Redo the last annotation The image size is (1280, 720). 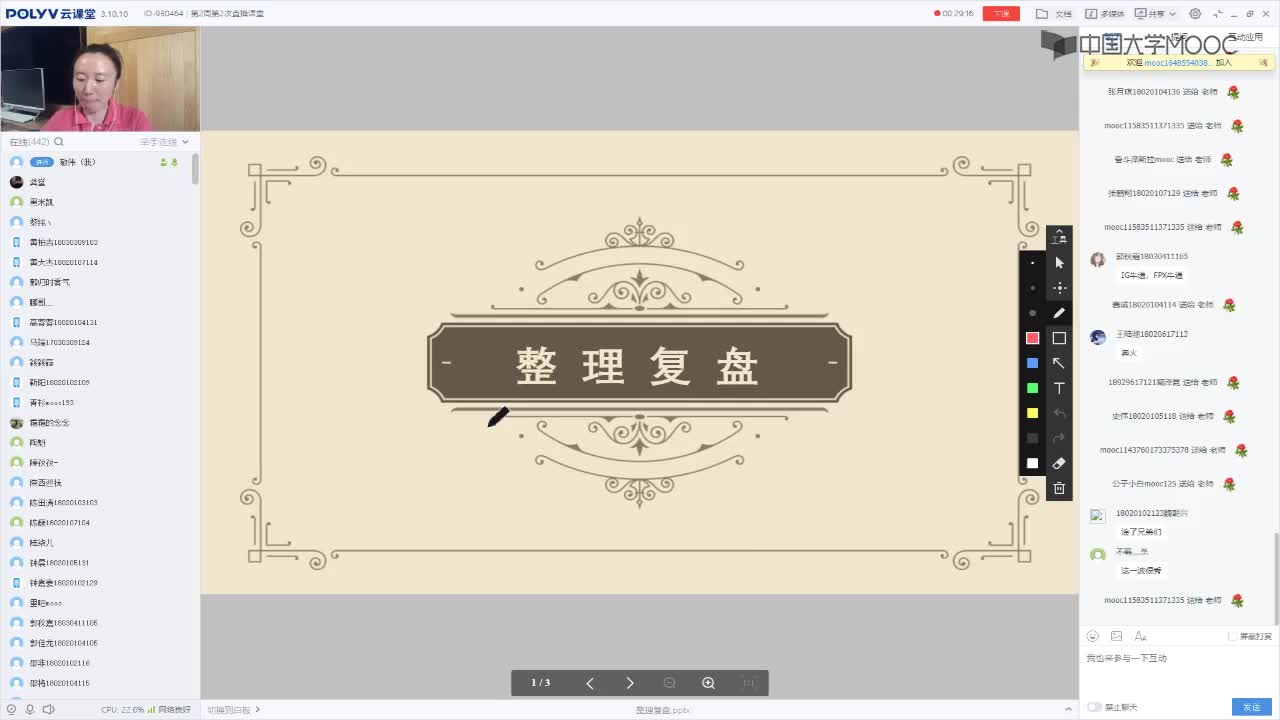point(1059,438)
